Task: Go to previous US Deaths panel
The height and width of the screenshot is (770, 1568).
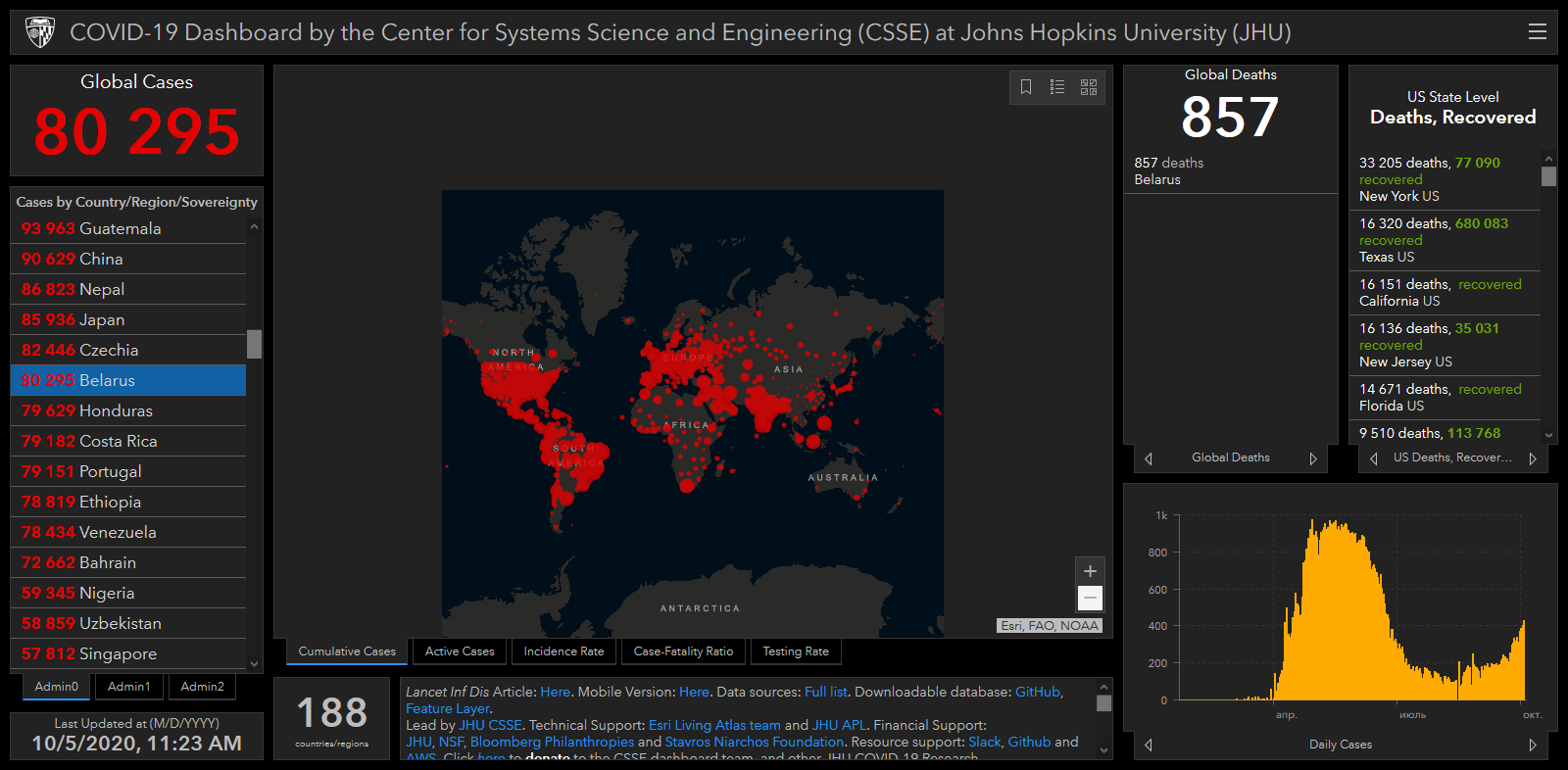Action: 1374,458
